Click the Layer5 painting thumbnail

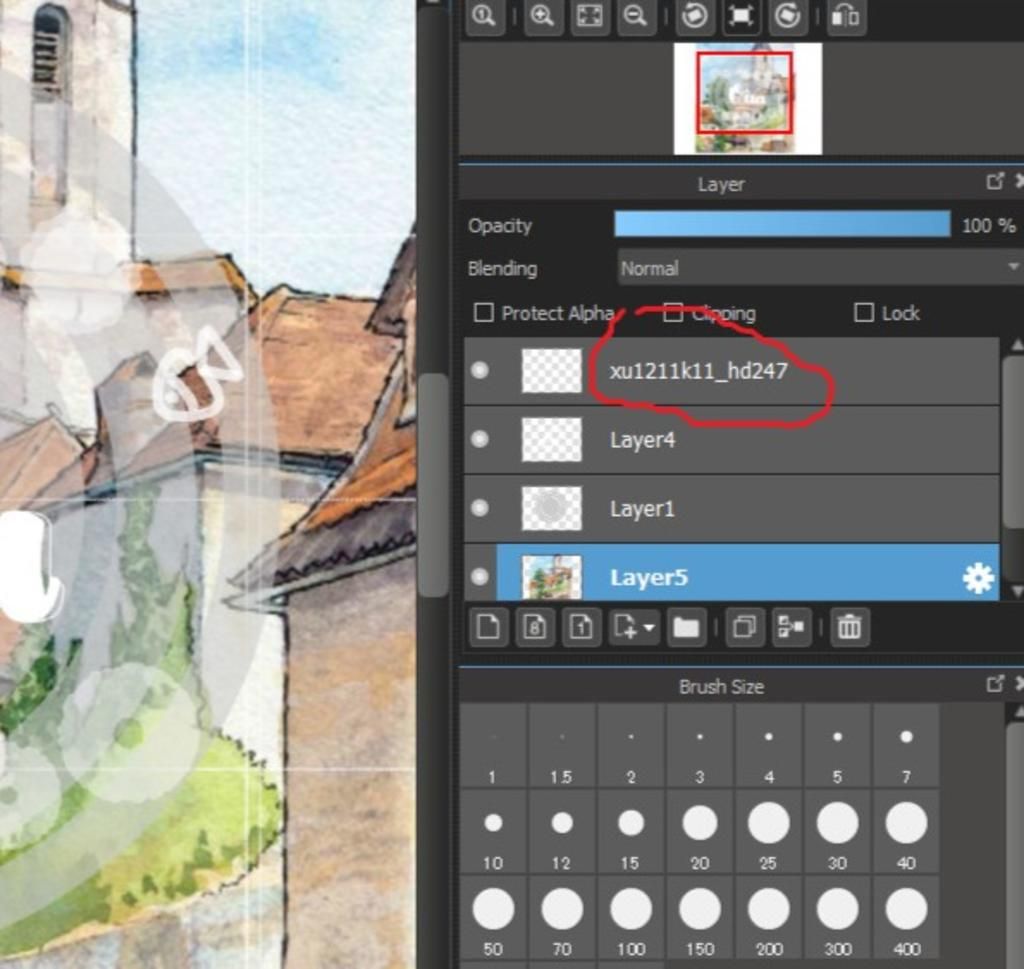[552, 577]
